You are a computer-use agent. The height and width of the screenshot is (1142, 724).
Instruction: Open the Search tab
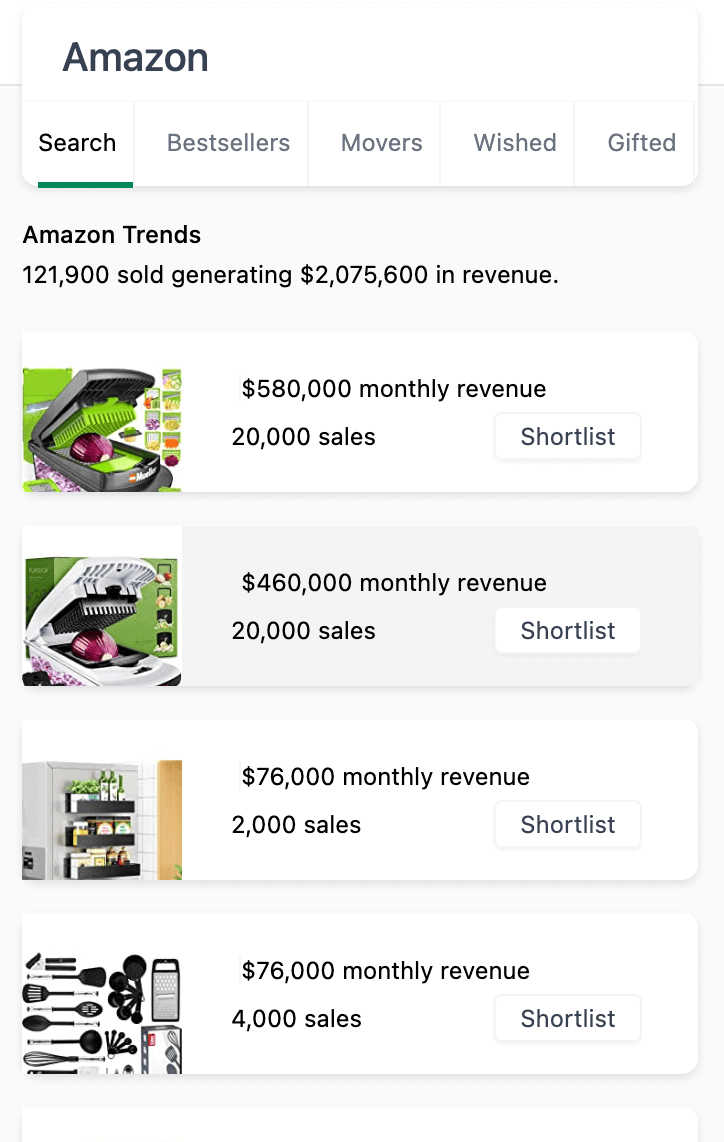tap(77, 143)
